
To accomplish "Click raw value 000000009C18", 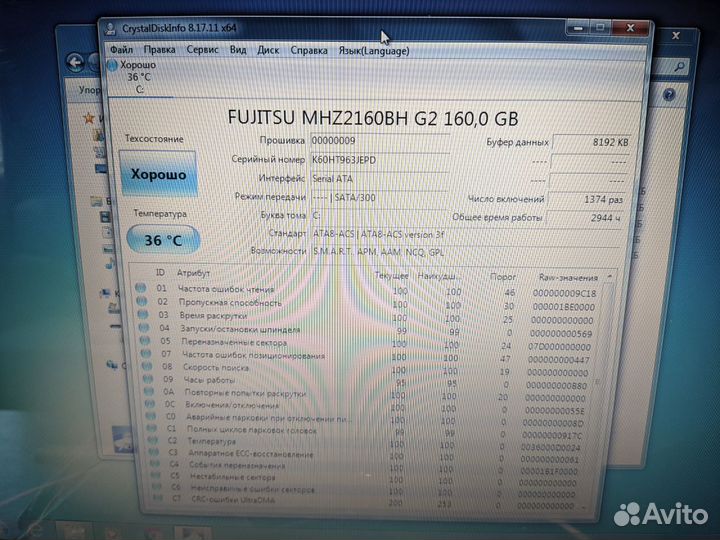I will point(564,293).
